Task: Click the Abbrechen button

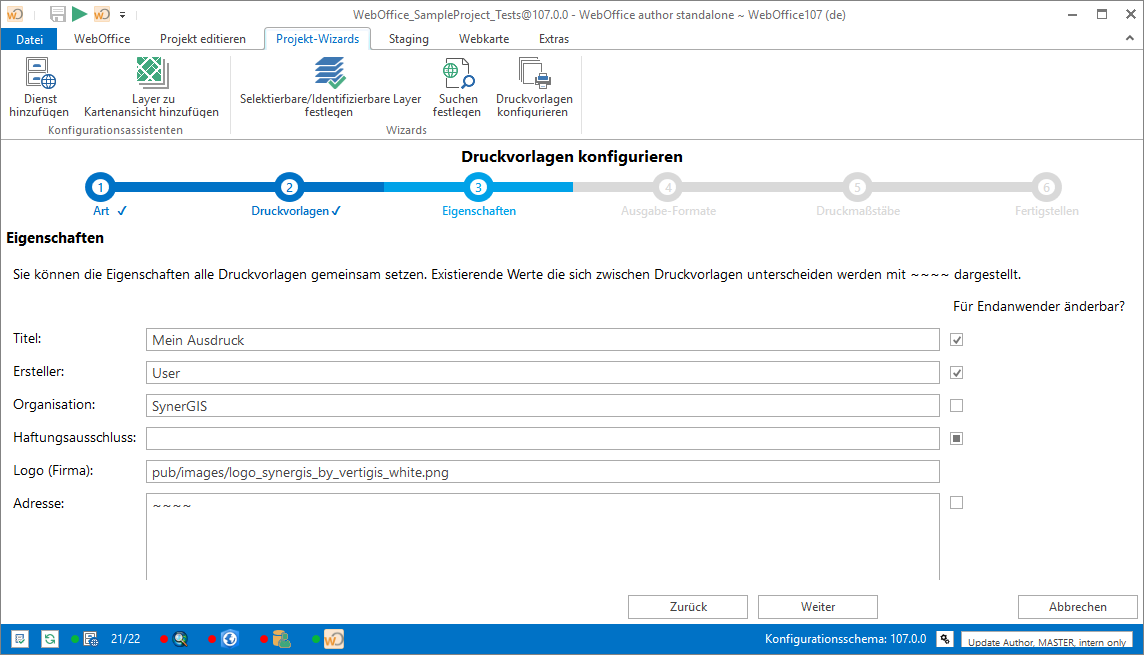Action: tap(1077, 607)
